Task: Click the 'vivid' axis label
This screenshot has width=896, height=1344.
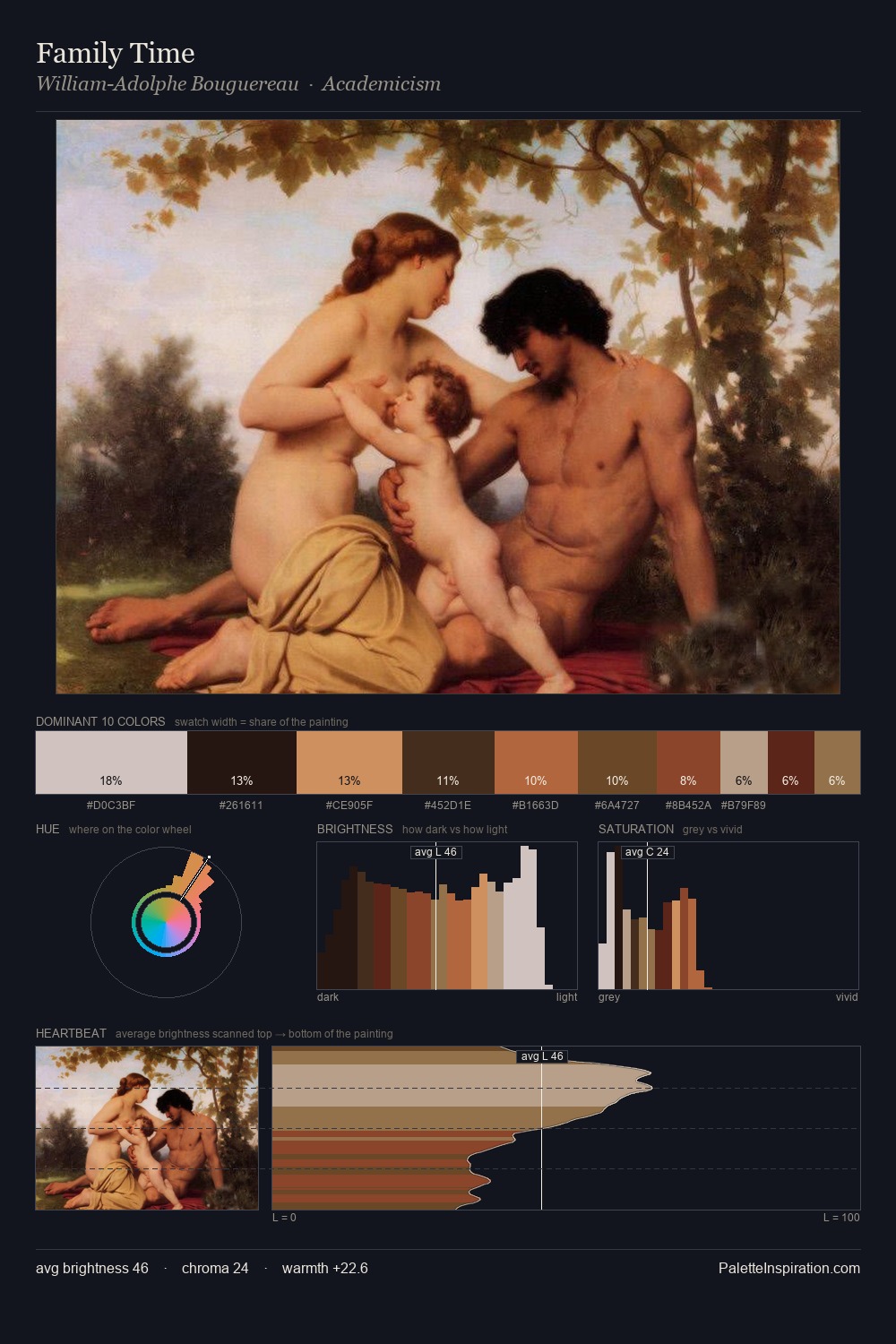Action: (847, 997)
